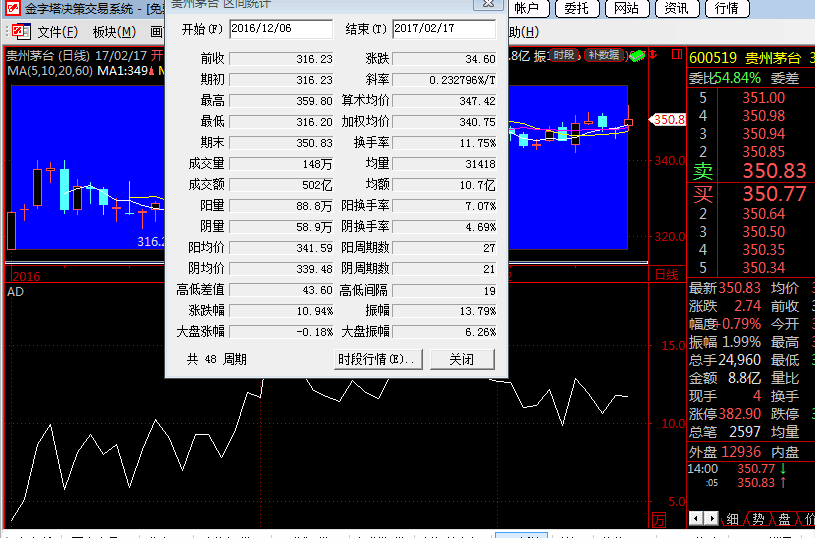Screen dimensions: 815x538
Task: Click the 成交额 value 502亿
Action: pos(281,185)
